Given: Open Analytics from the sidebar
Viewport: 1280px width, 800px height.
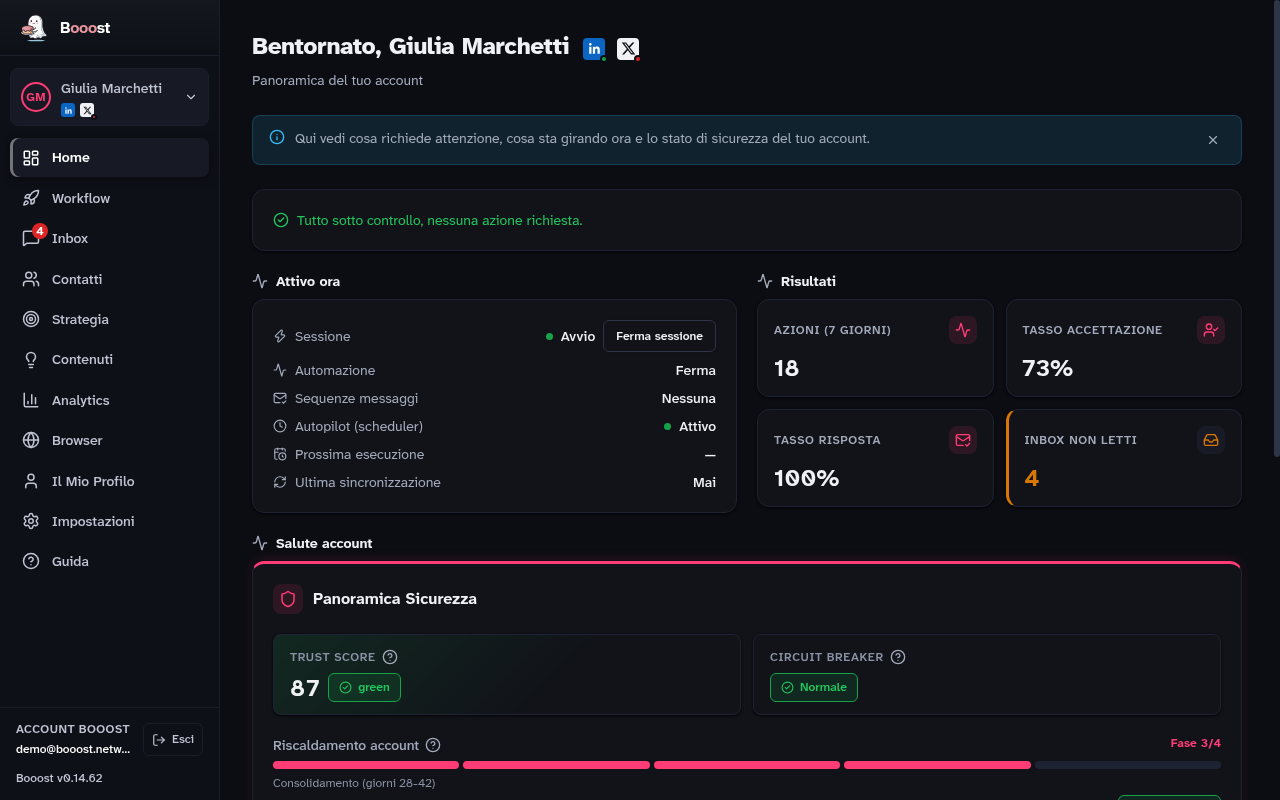Looking at the screenshot, I should coord(110,400).
